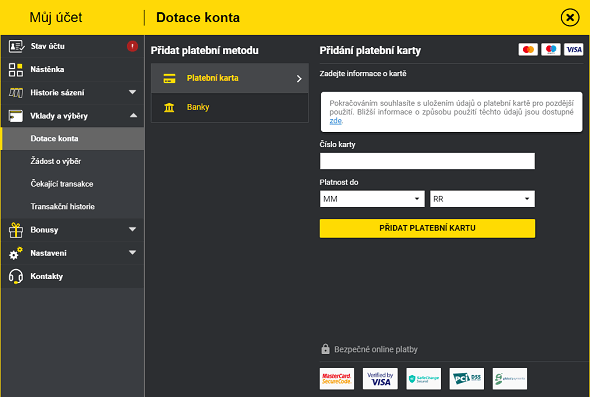Select the Platební karta payment method

(230, 78)
